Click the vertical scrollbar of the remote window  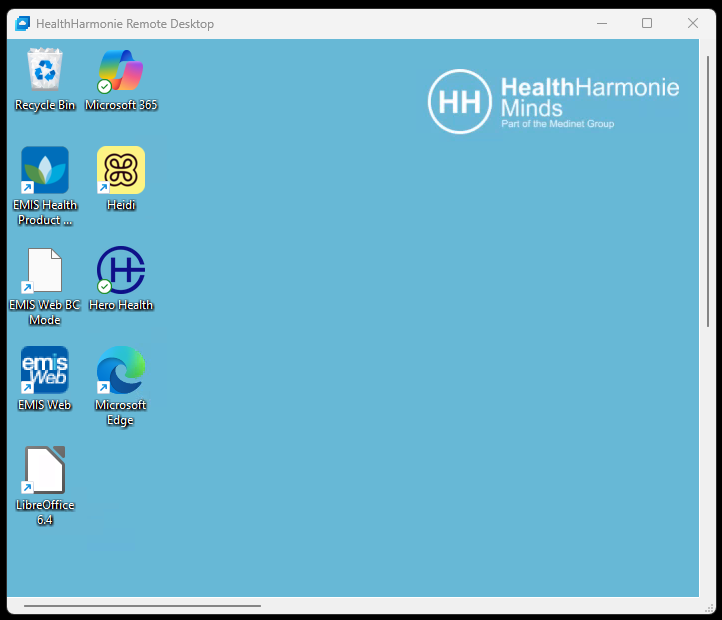708,192
